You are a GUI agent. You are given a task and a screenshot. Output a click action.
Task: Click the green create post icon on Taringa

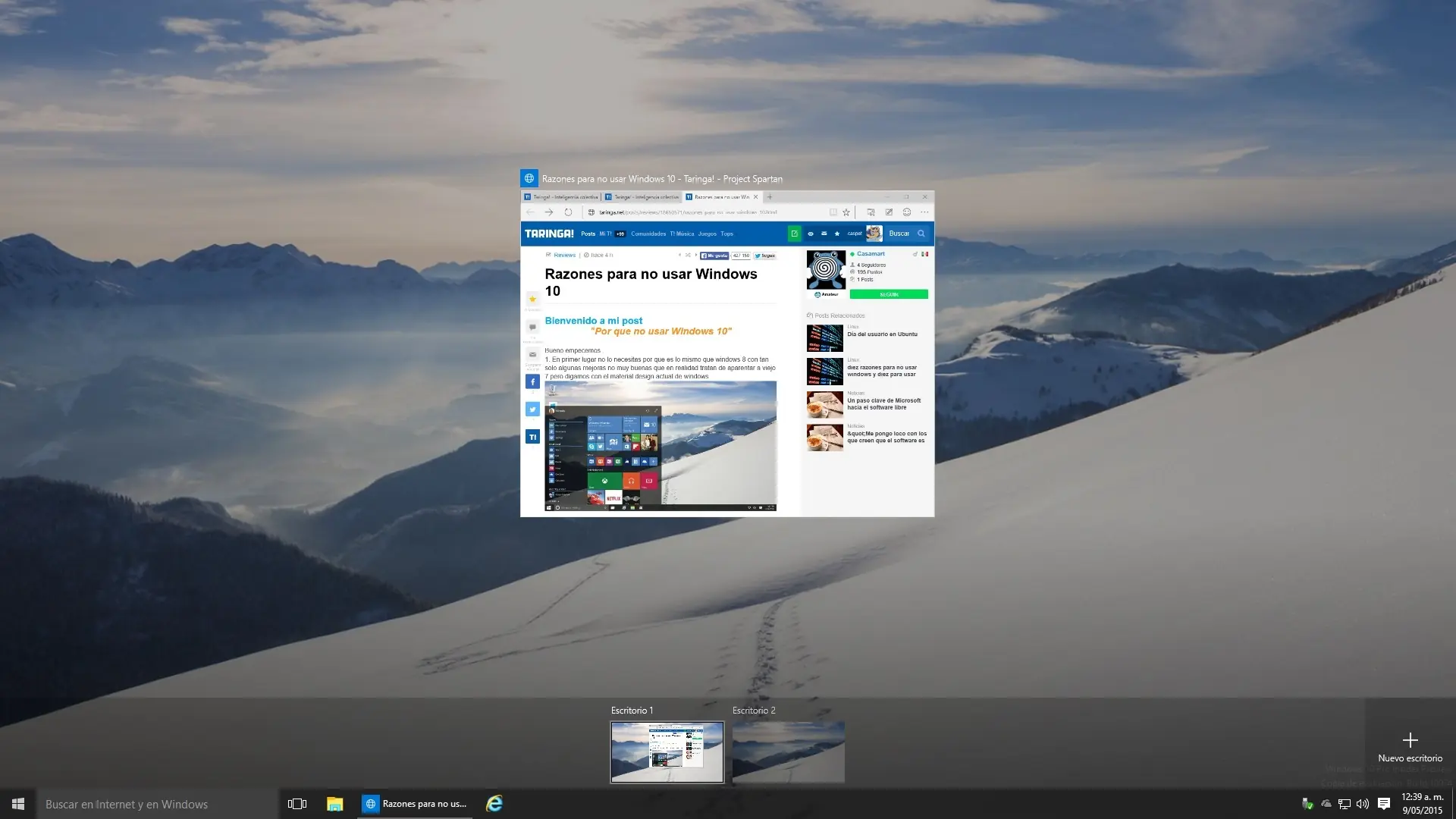(x=795, y=234)
